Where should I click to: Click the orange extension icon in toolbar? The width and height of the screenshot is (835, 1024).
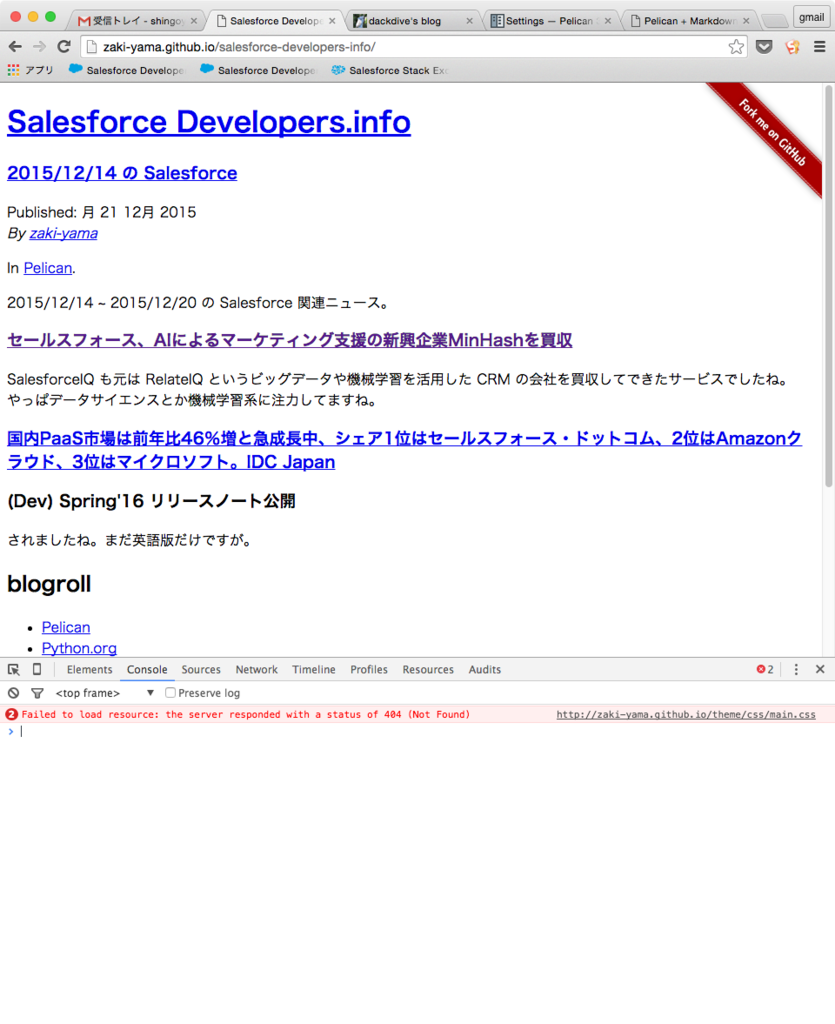[793, 46]
